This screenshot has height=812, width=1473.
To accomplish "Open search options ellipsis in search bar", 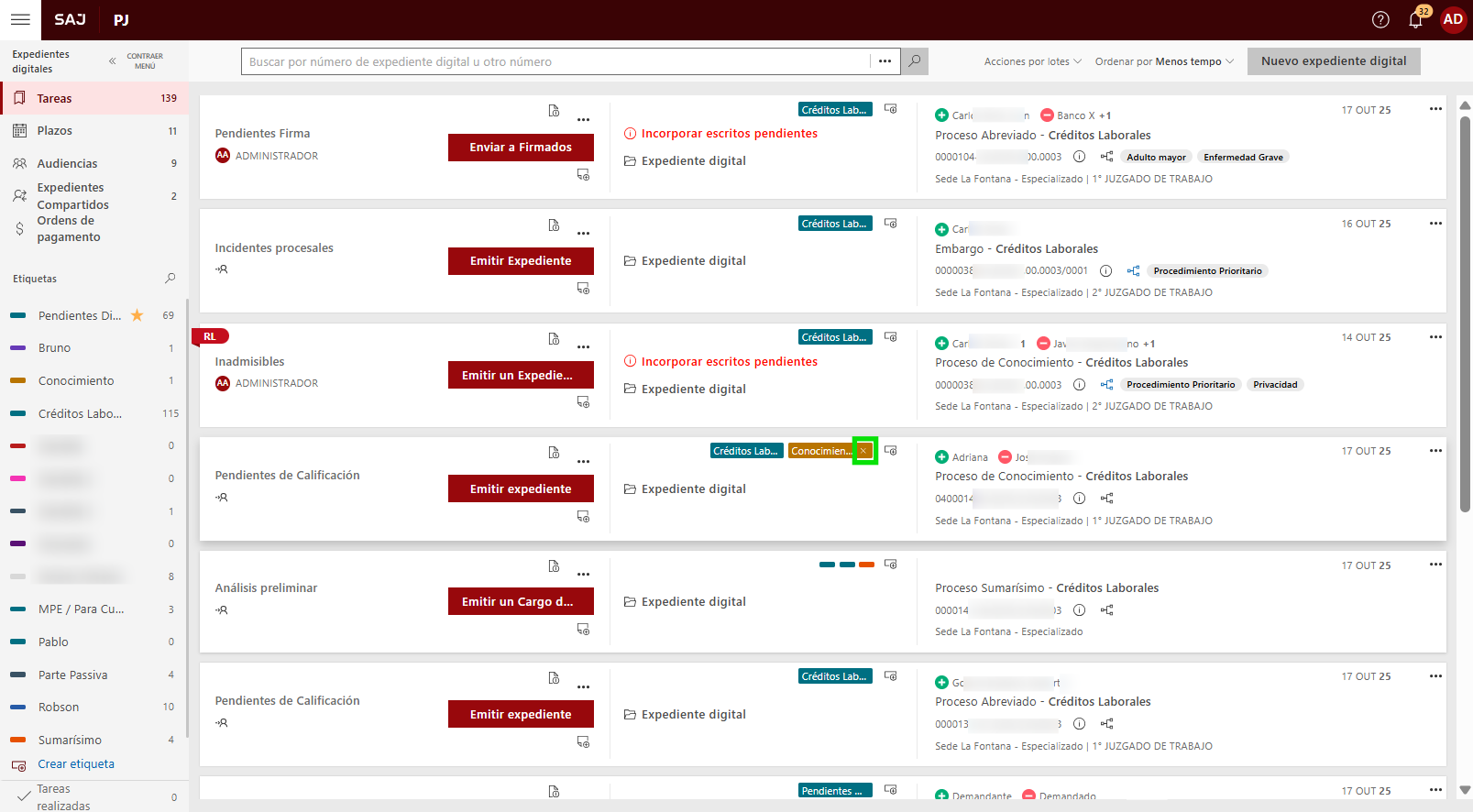I will 885,61.
